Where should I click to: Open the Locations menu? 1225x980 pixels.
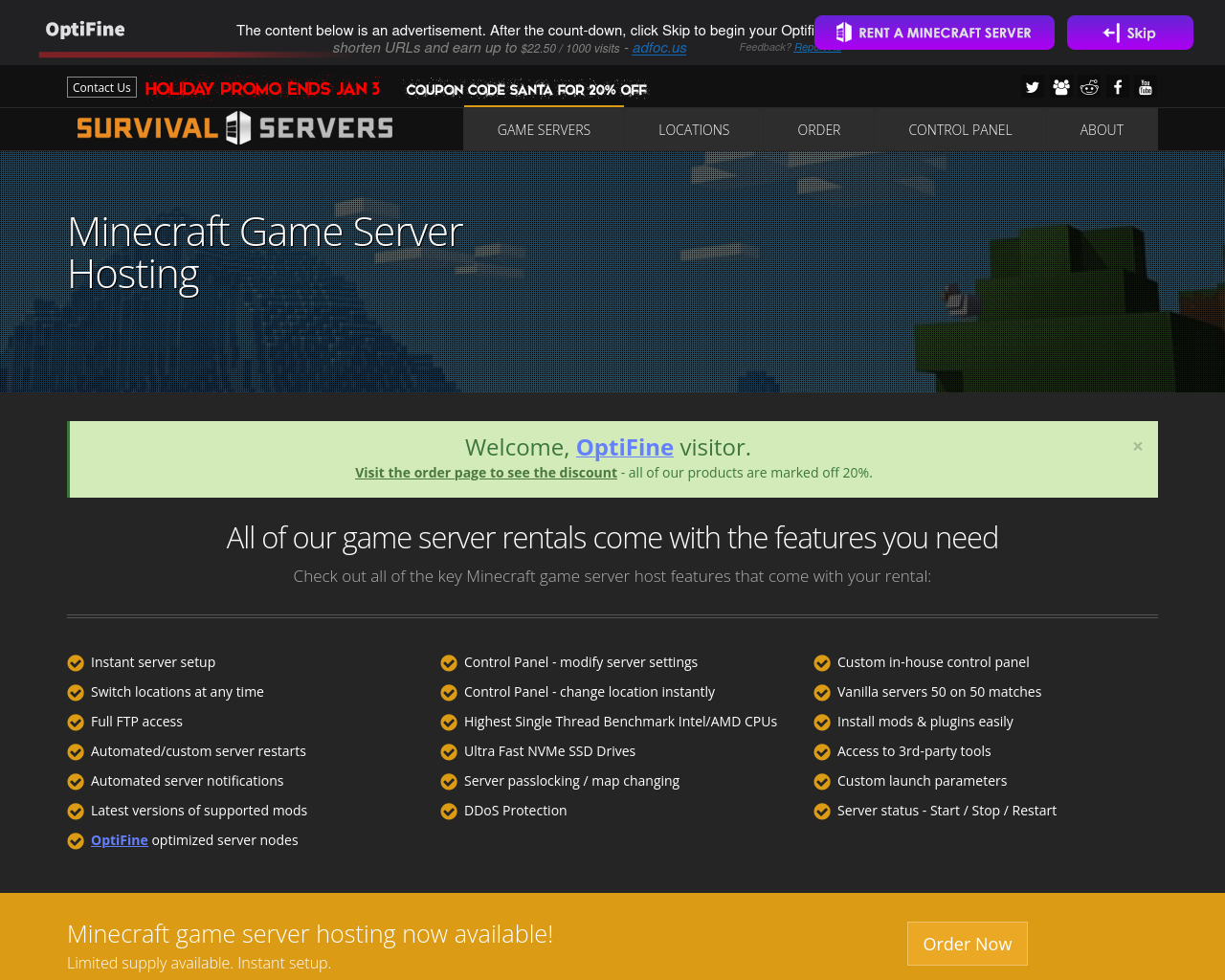(x=694, y=130)
